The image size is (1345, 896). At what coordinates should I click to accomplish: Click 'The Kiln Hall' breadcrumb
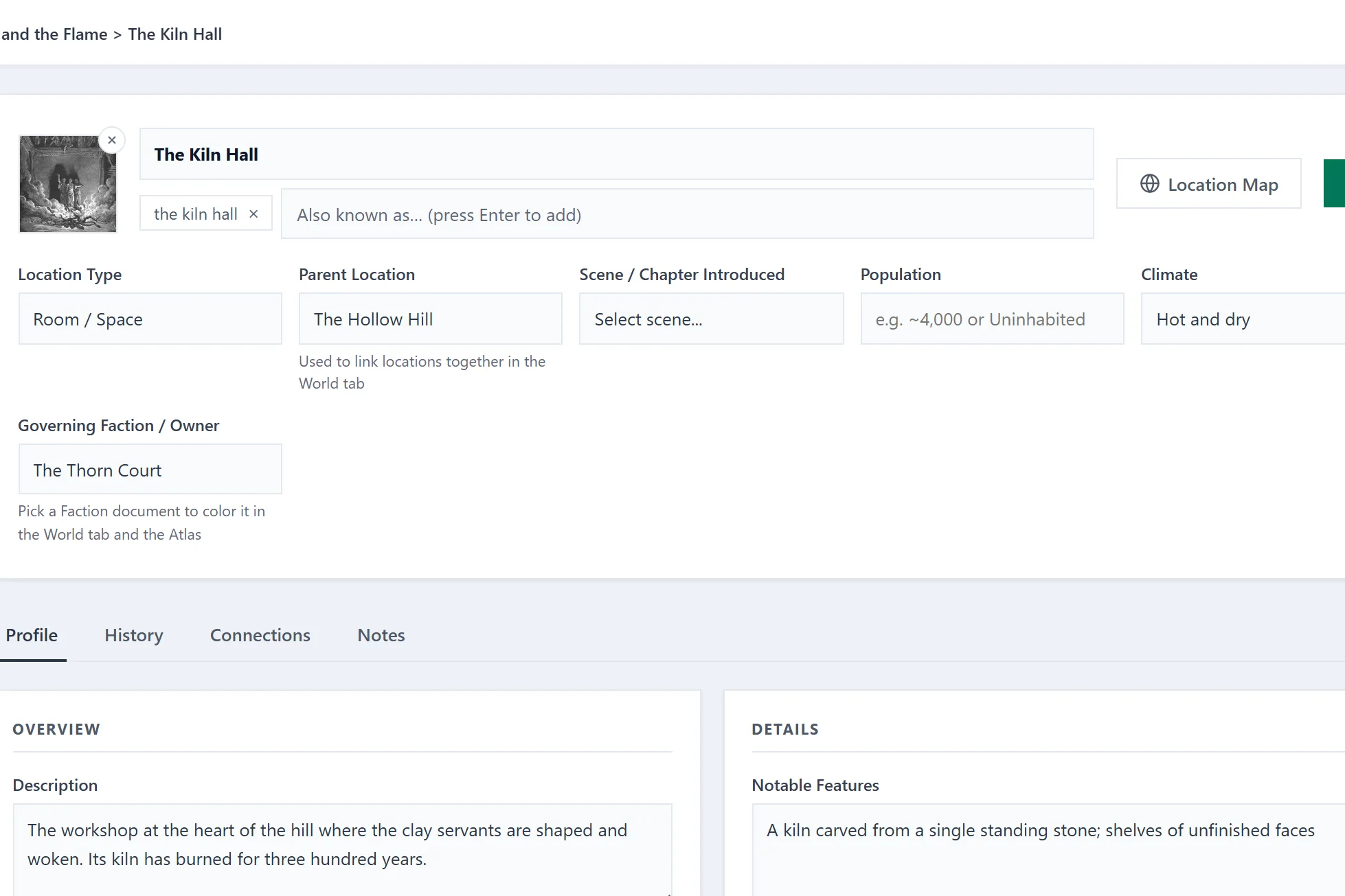pos(175,34)
